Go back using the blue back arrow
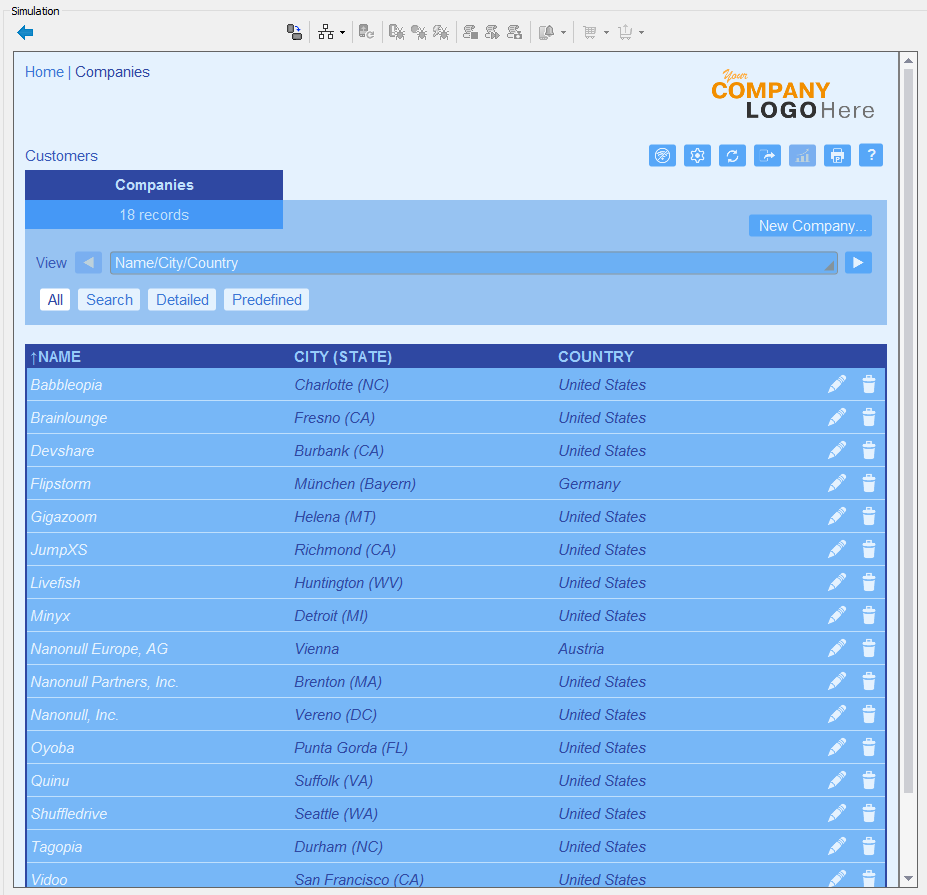 click(x=25, y=32)
